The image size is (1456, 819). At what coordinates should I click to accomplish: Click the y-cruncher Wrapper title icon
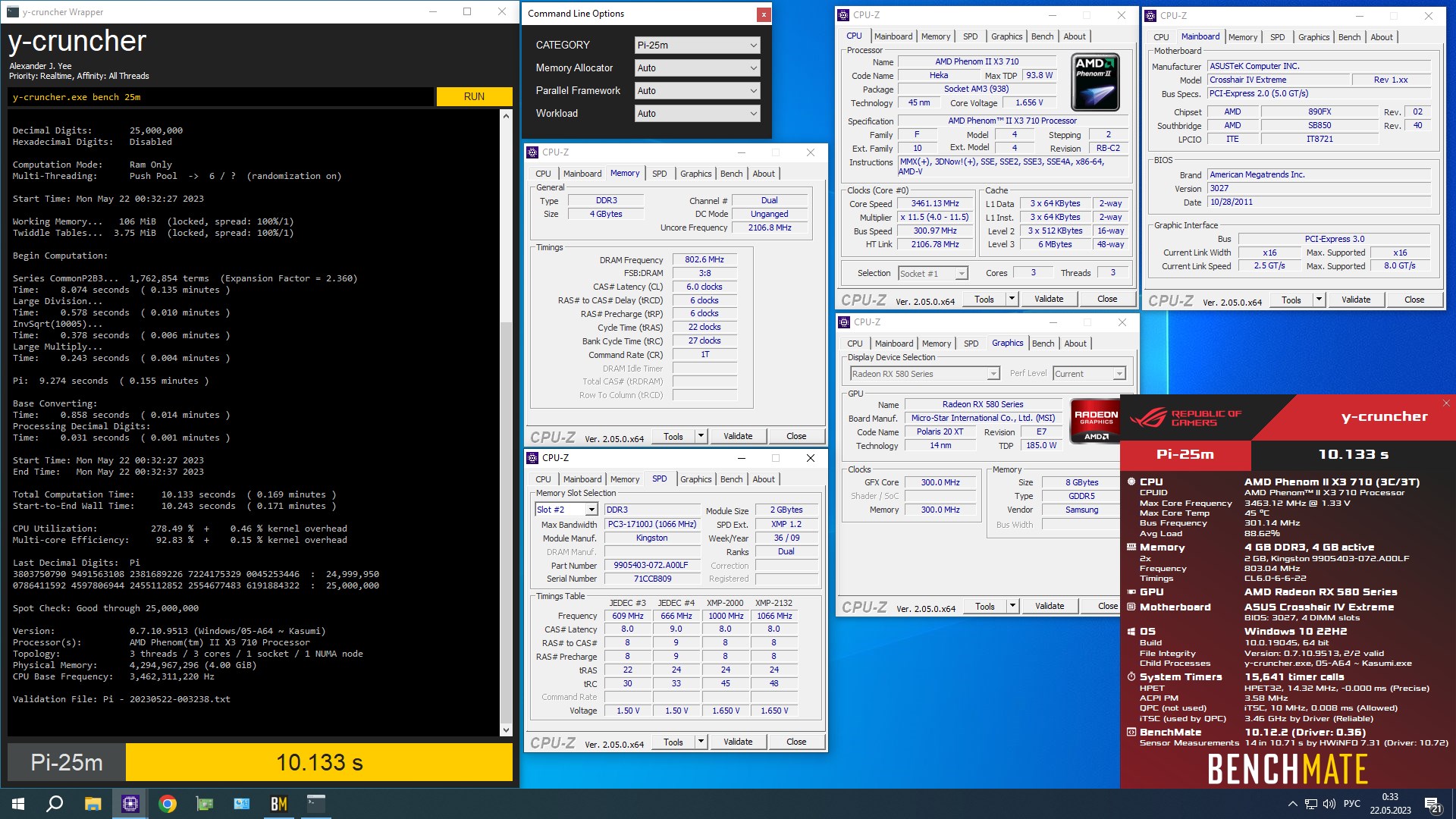click(x=13, y=12)
